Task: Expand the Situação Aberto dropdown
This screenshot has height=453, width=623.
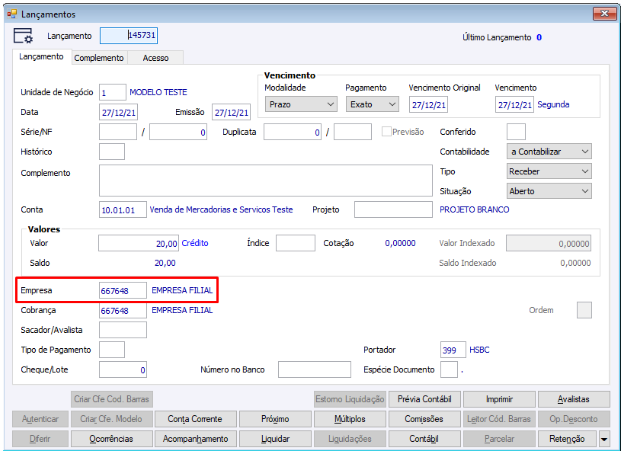Action: coord(549,191)
